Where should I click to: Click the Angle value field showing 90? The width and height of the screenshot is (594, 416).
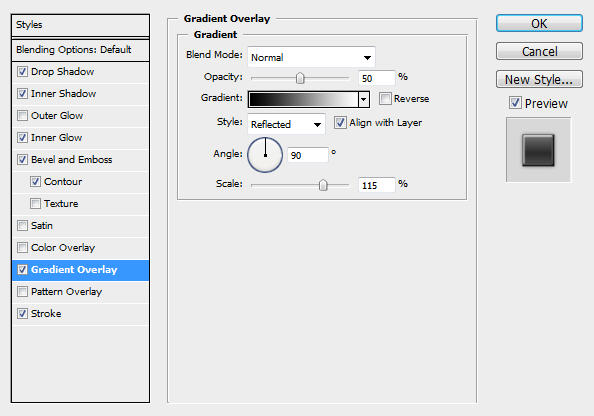(x=307, y=155)
